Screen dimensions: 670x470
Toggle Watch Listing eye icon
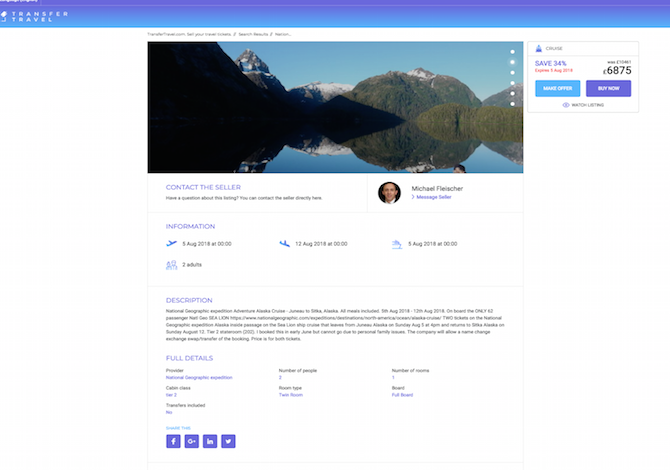coord(566,104)
